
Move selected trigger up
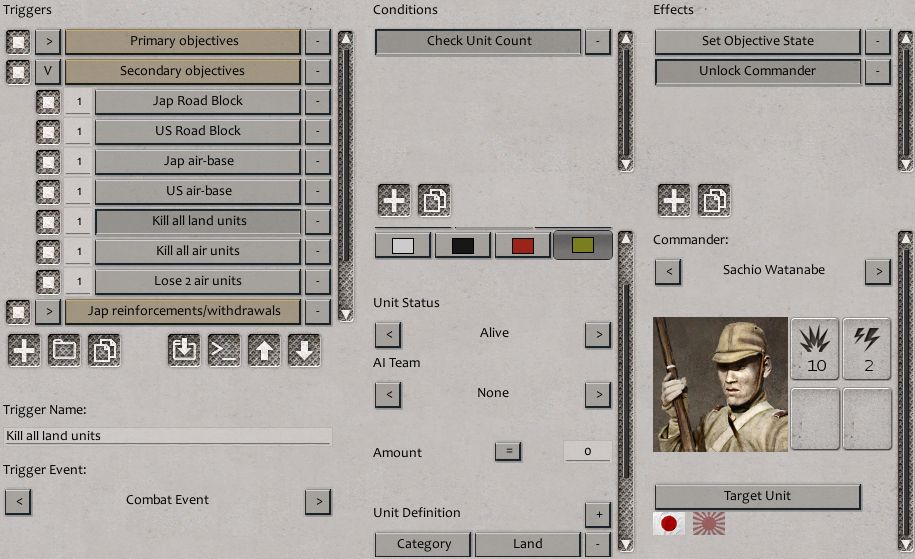[x=264, y=351]
